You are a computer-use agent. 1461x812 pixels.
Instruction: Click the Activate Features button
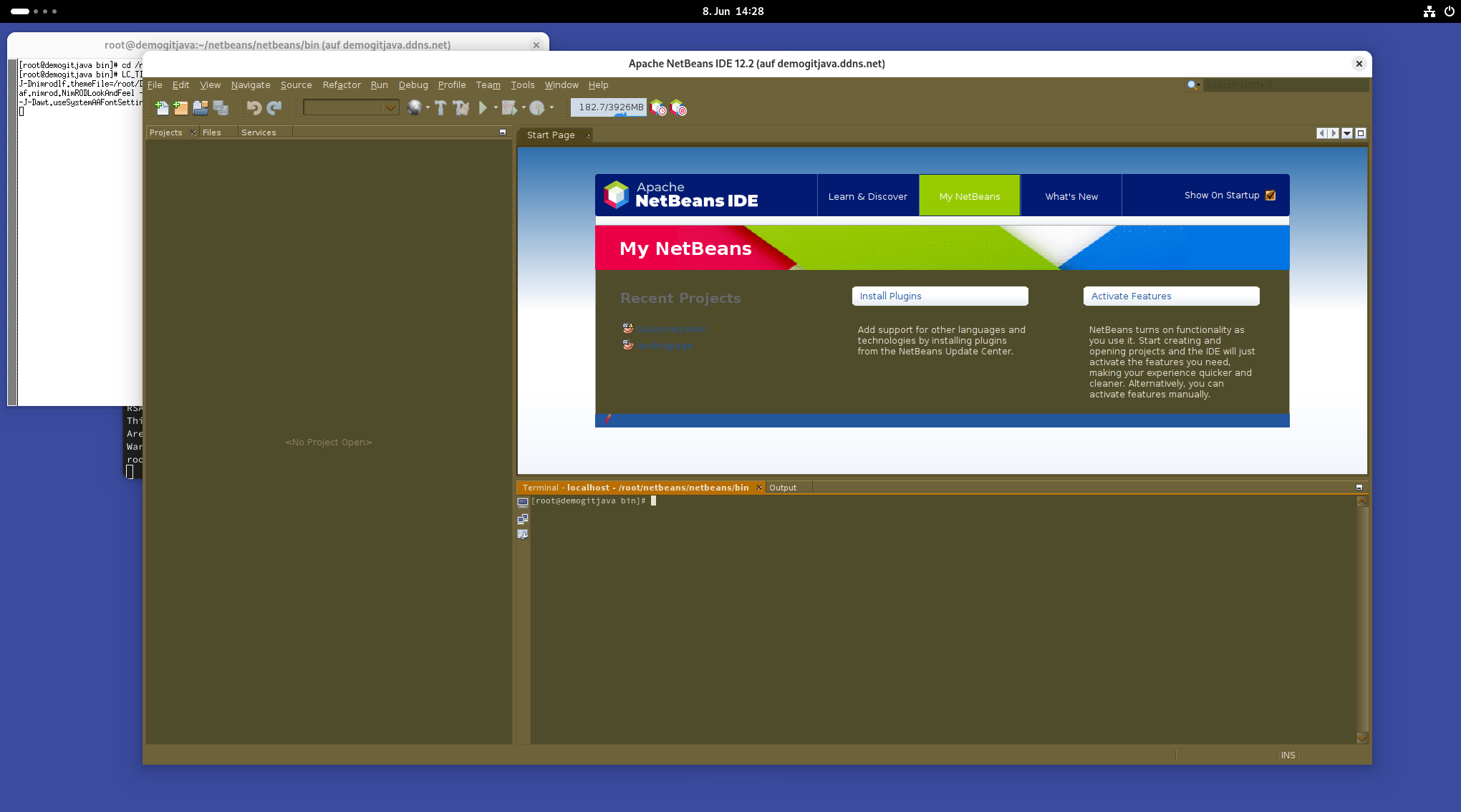coord(1171,296)
